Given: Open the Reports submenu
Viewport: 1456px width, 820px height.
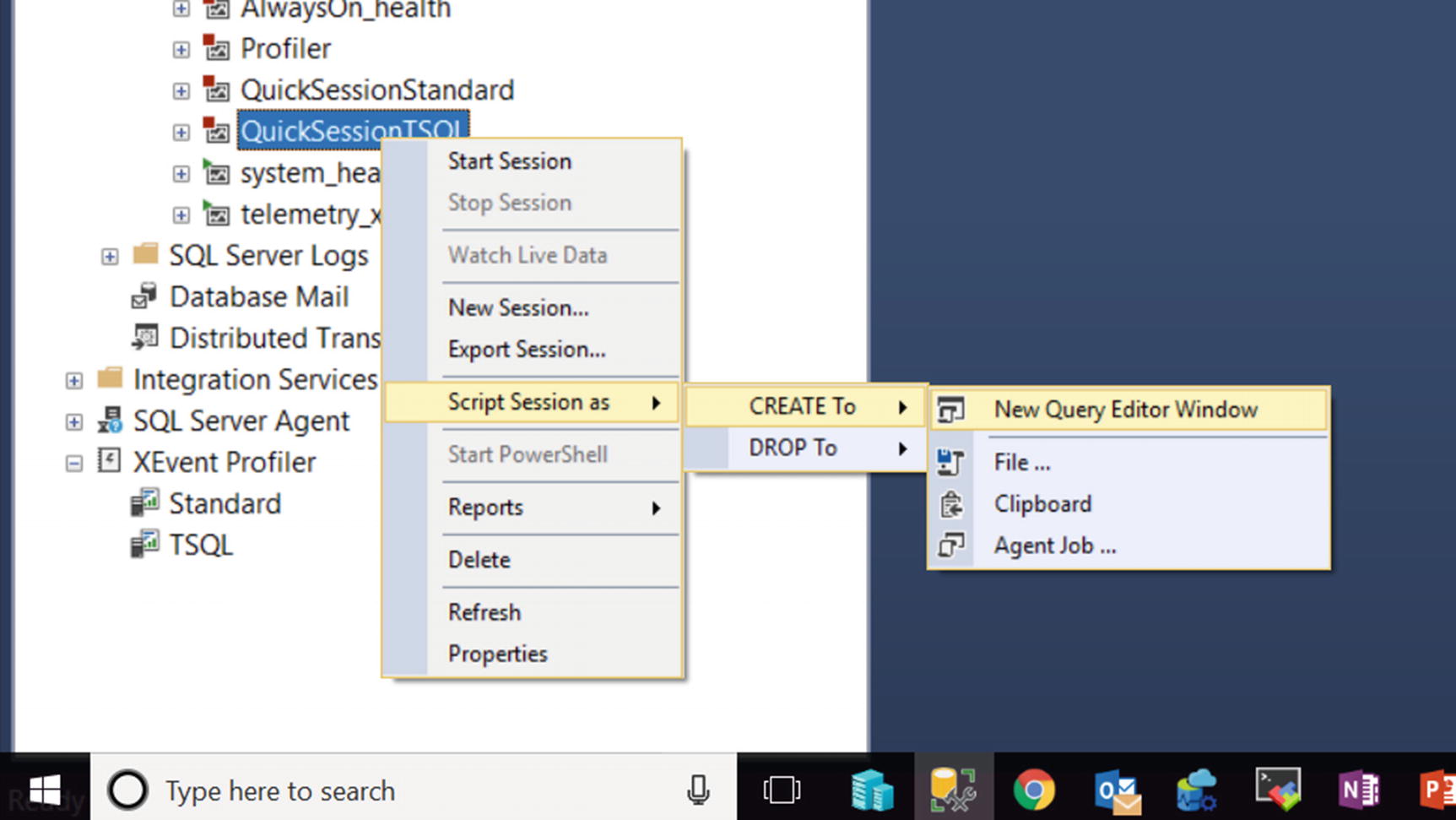Looking at the screenshot, I should pyautogui.click(x=532, y=508).
